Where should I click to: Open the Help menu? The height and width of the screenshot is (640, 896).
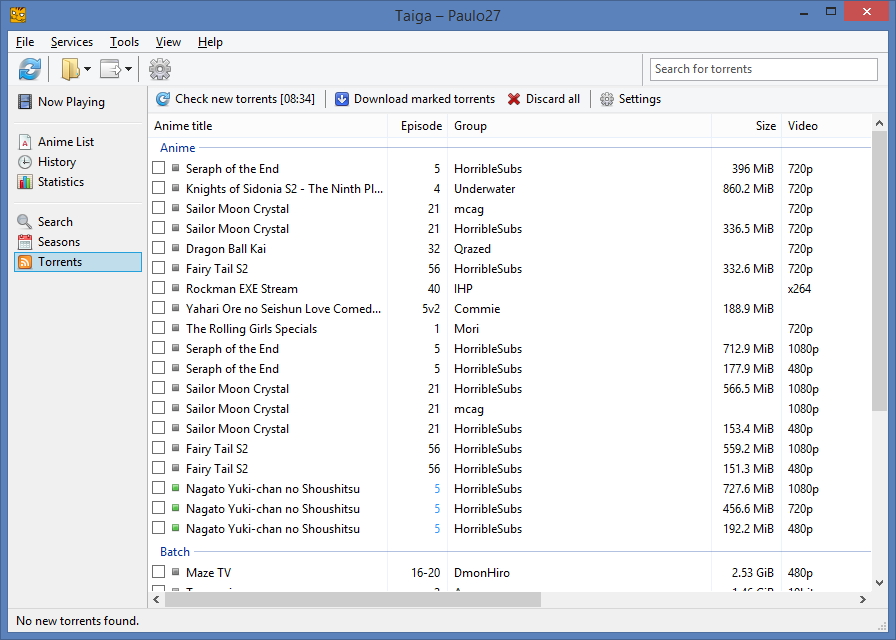pyautogui.click(x=210, y=42)
